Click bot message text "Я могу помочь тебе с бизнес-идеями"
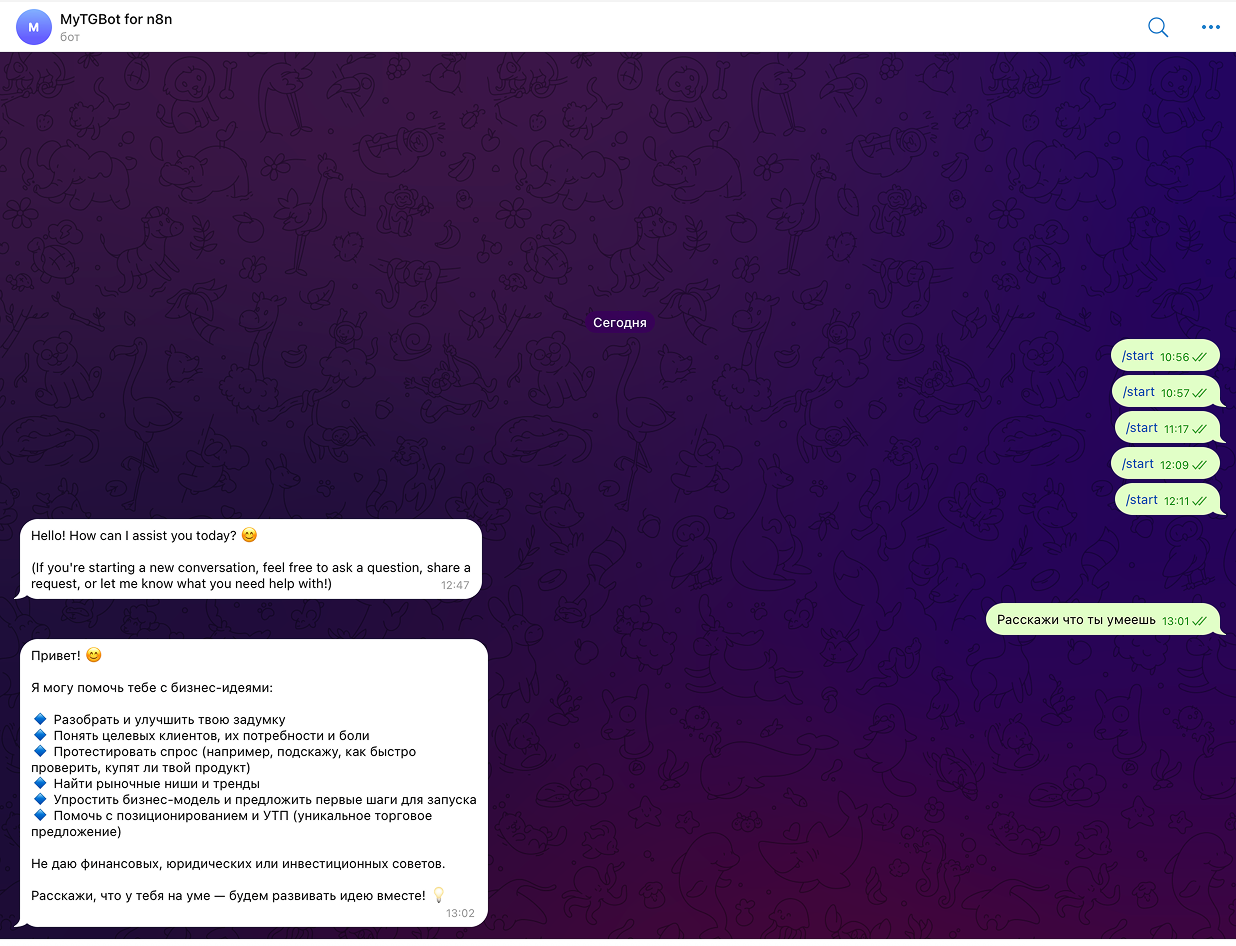Image resolution: width=1236 pixels, height=946 pixels. click(152, 688)
